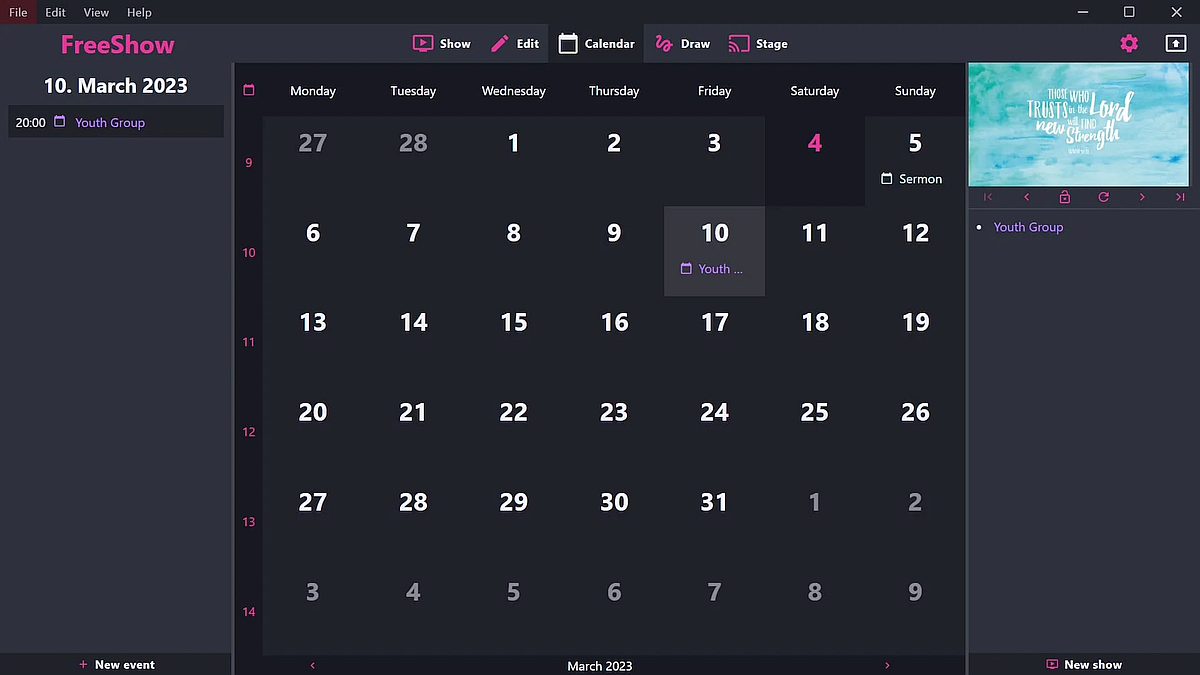Click week number 12
The width and height of the screenshot is (1200, 675).
[249, 432]
